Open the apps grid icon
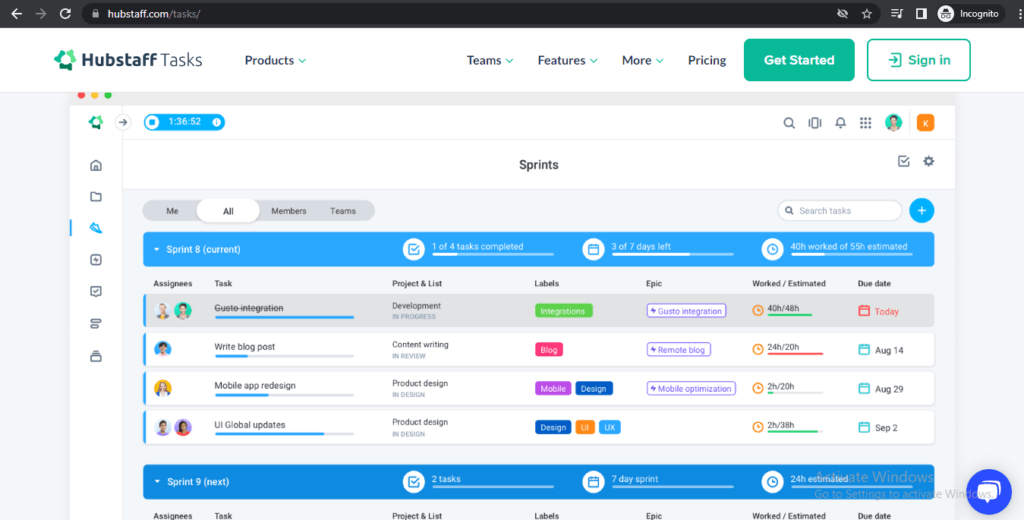 tap(866, 123)
